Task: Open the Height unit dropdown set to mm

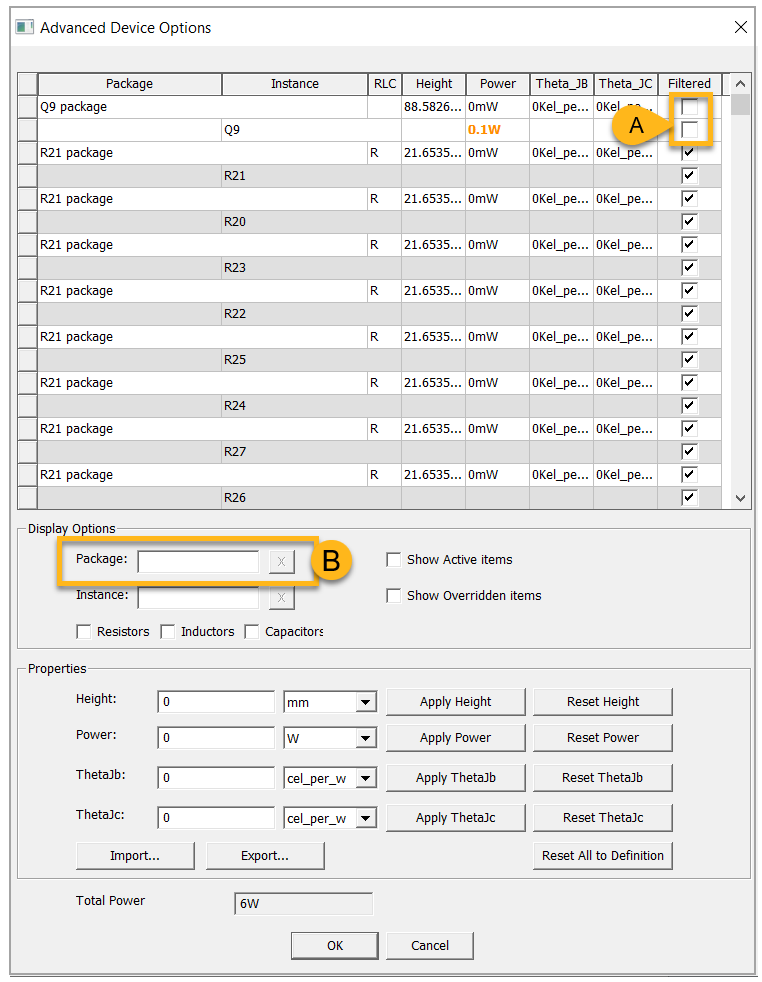Action: tap(366, 703)
